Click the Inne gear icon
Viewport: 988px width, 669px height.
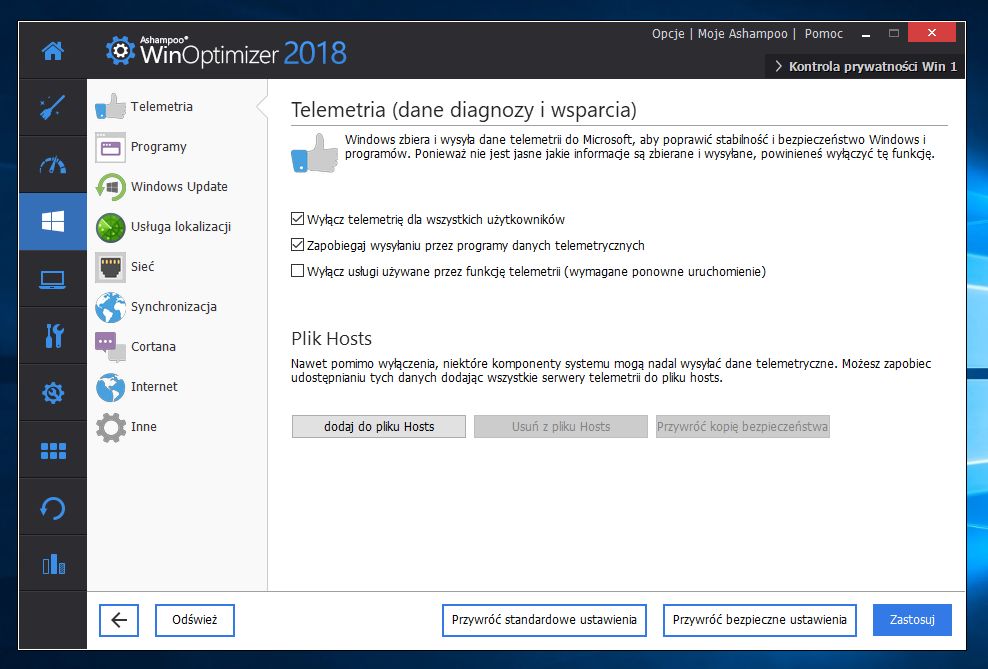point(110,427)
